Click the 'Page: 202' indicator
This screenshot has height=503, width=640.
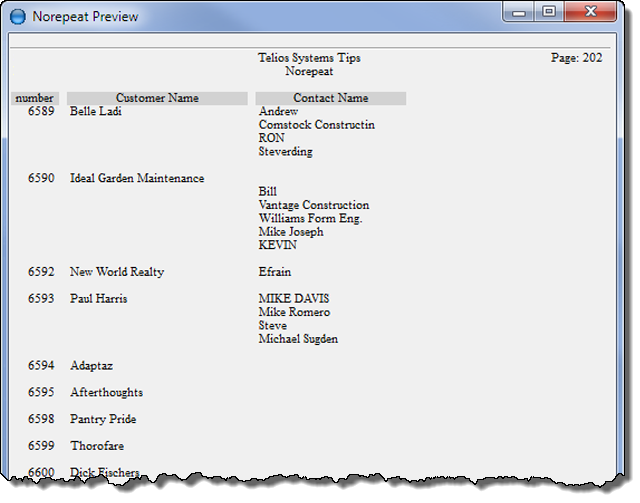pos(576,58)
